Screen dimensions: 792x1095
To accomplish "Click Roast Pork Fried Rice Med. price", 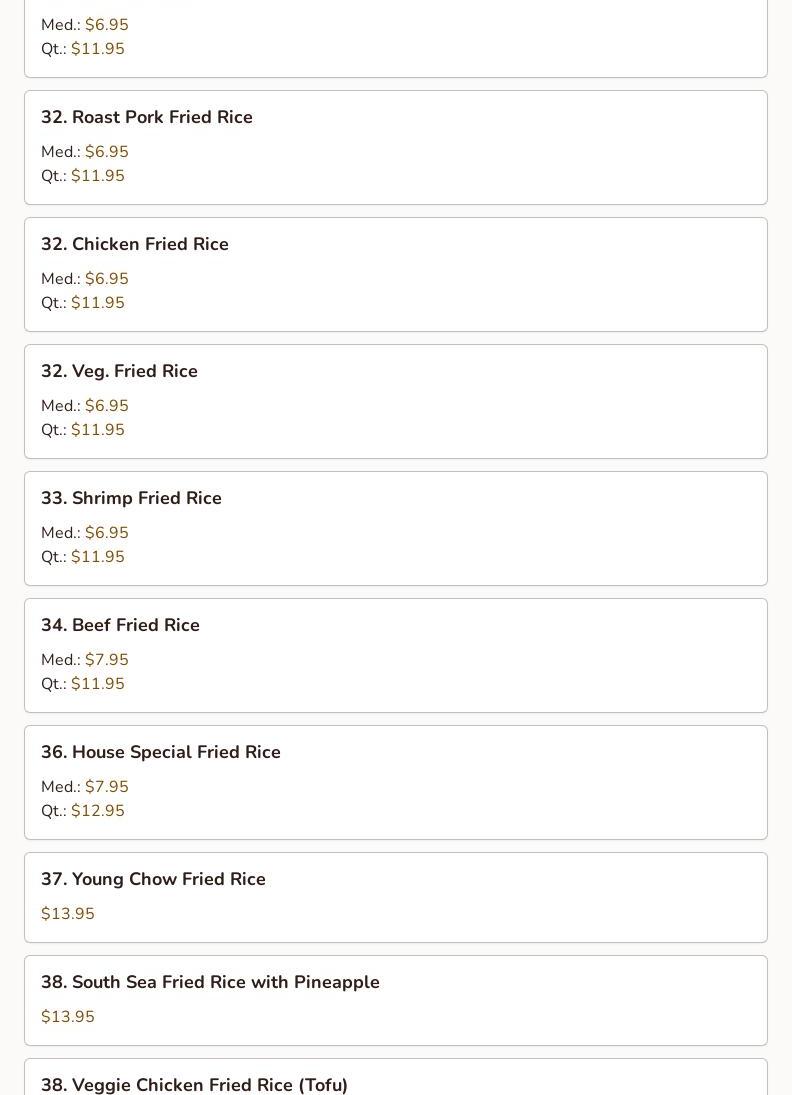I will point(107,152).
